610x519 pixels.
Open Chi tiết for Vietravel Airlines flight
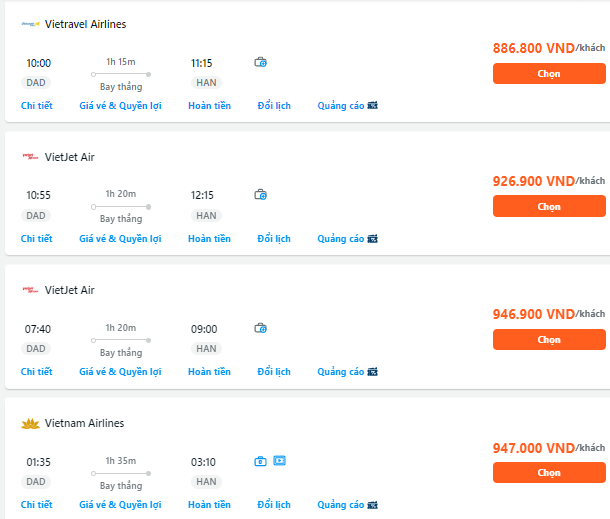[x=37, y=106]
